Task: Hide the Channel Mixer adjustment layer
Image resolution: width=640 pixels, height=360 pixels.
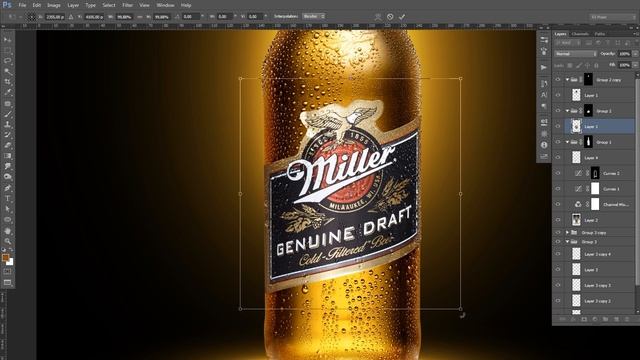Action: click(558, 204)
